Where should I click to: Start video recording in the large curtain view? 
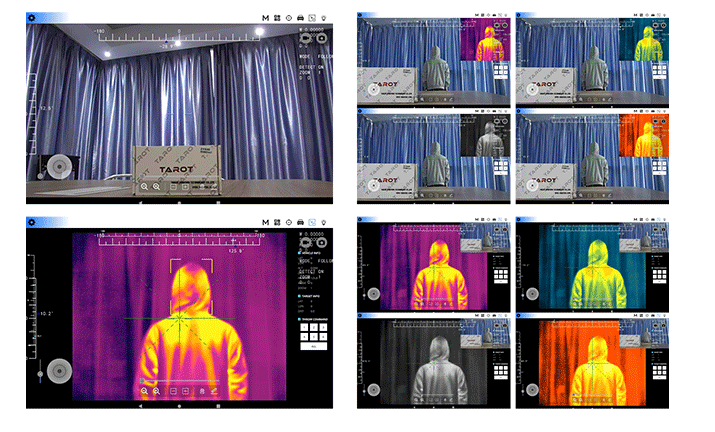coord(305,38)
